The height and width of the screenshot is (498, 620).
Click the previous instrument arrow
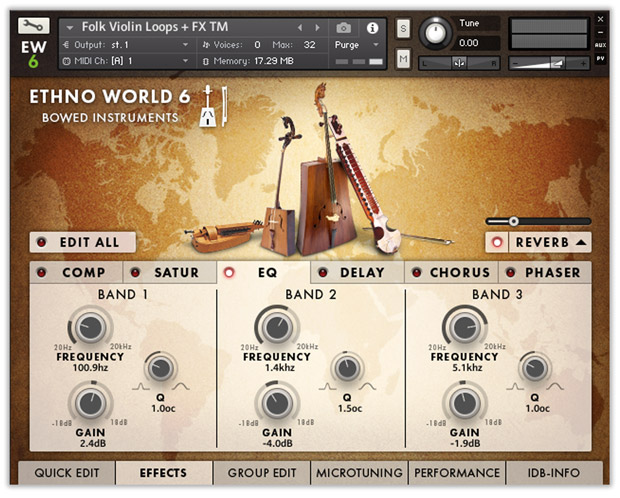(299, 28)
